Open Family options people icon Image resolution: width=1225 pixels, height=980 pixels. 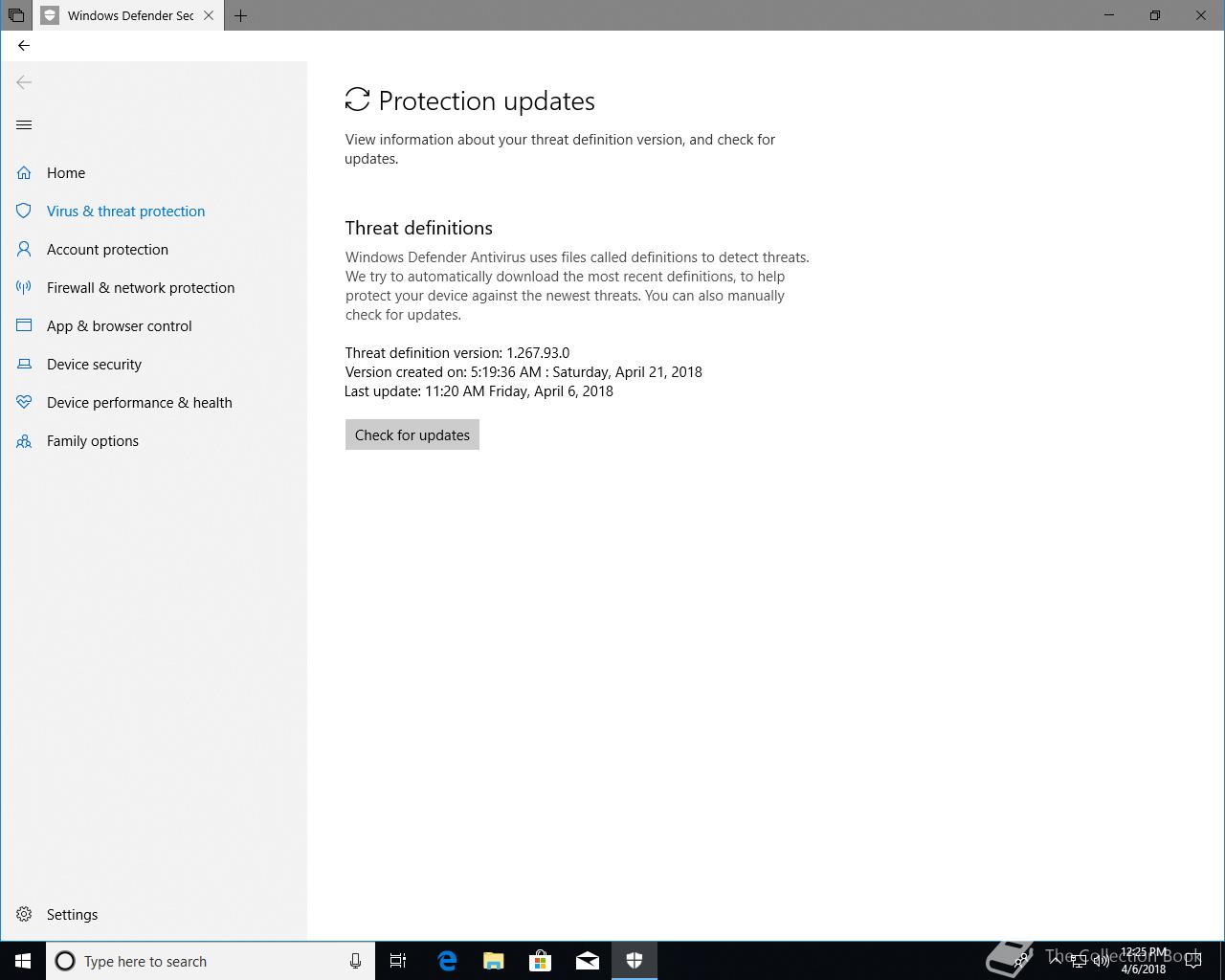[24, 441]
